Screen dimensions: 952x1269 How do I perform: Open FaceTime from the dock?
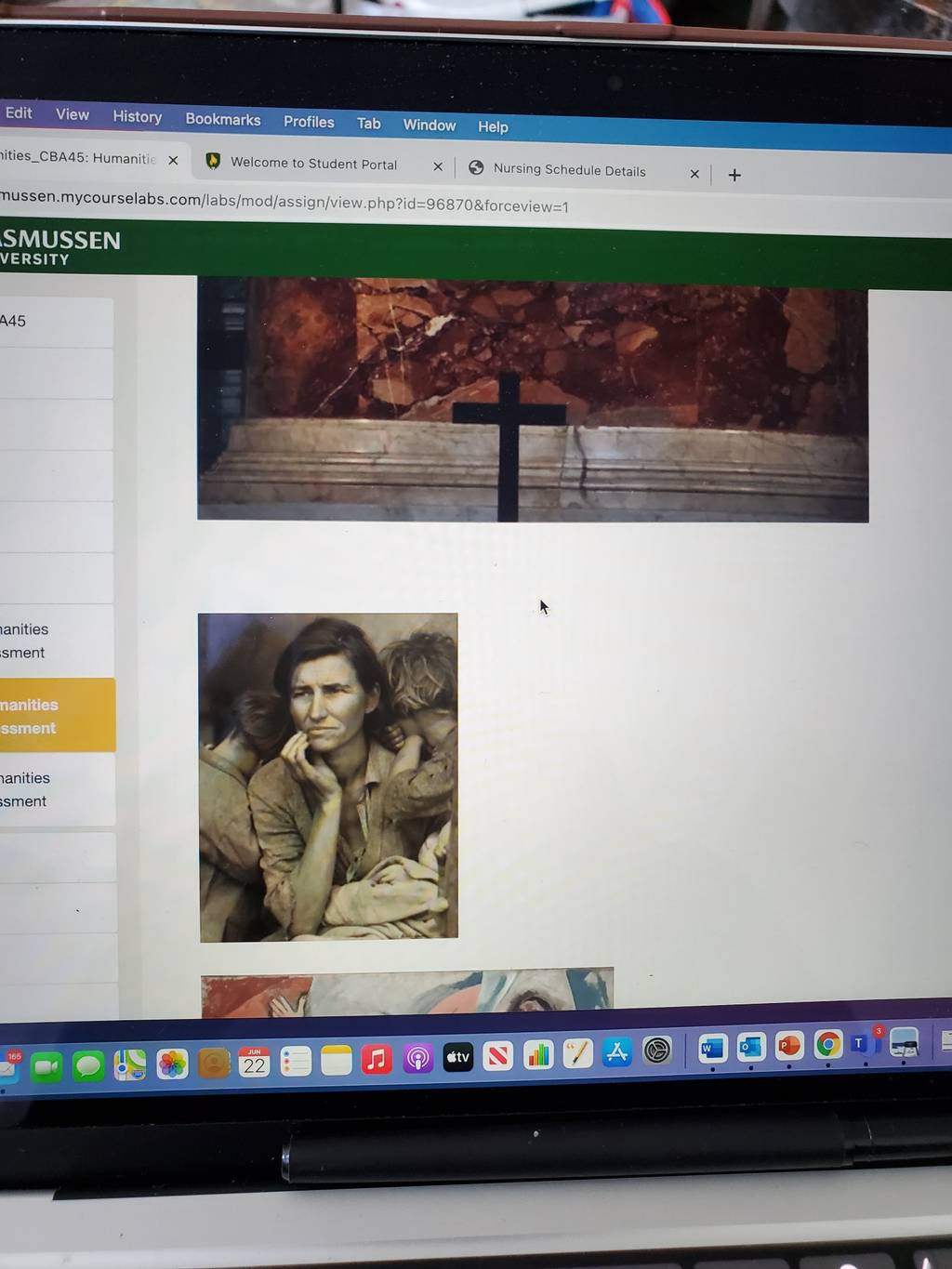(46, 1067)
